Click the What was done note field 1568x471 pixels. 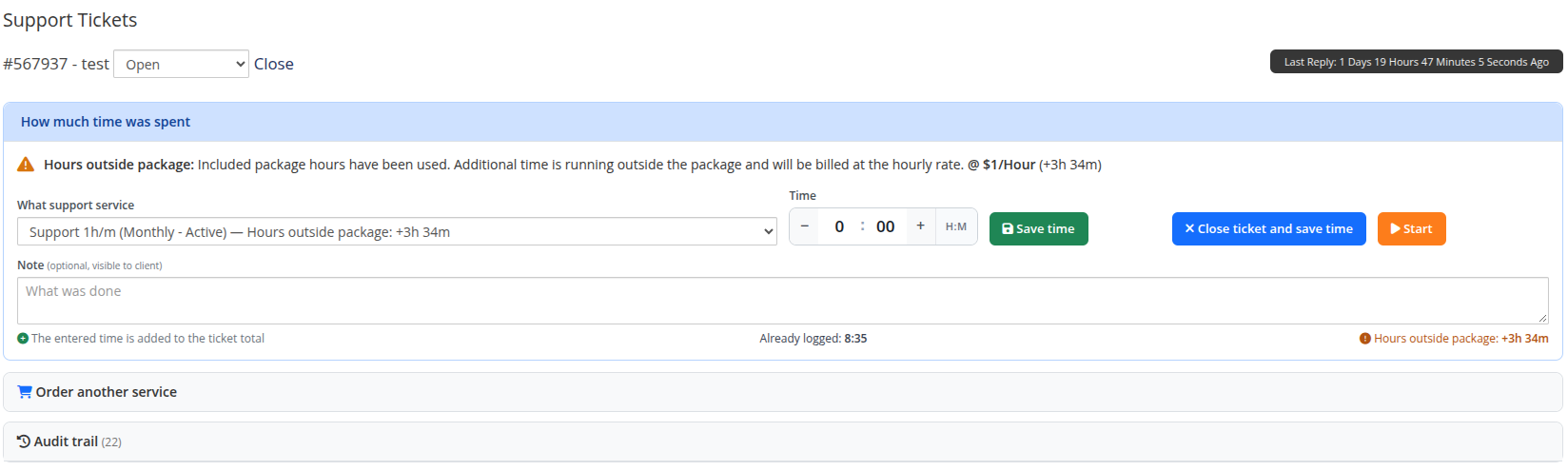pyautogui.click(x=783, y=301)
